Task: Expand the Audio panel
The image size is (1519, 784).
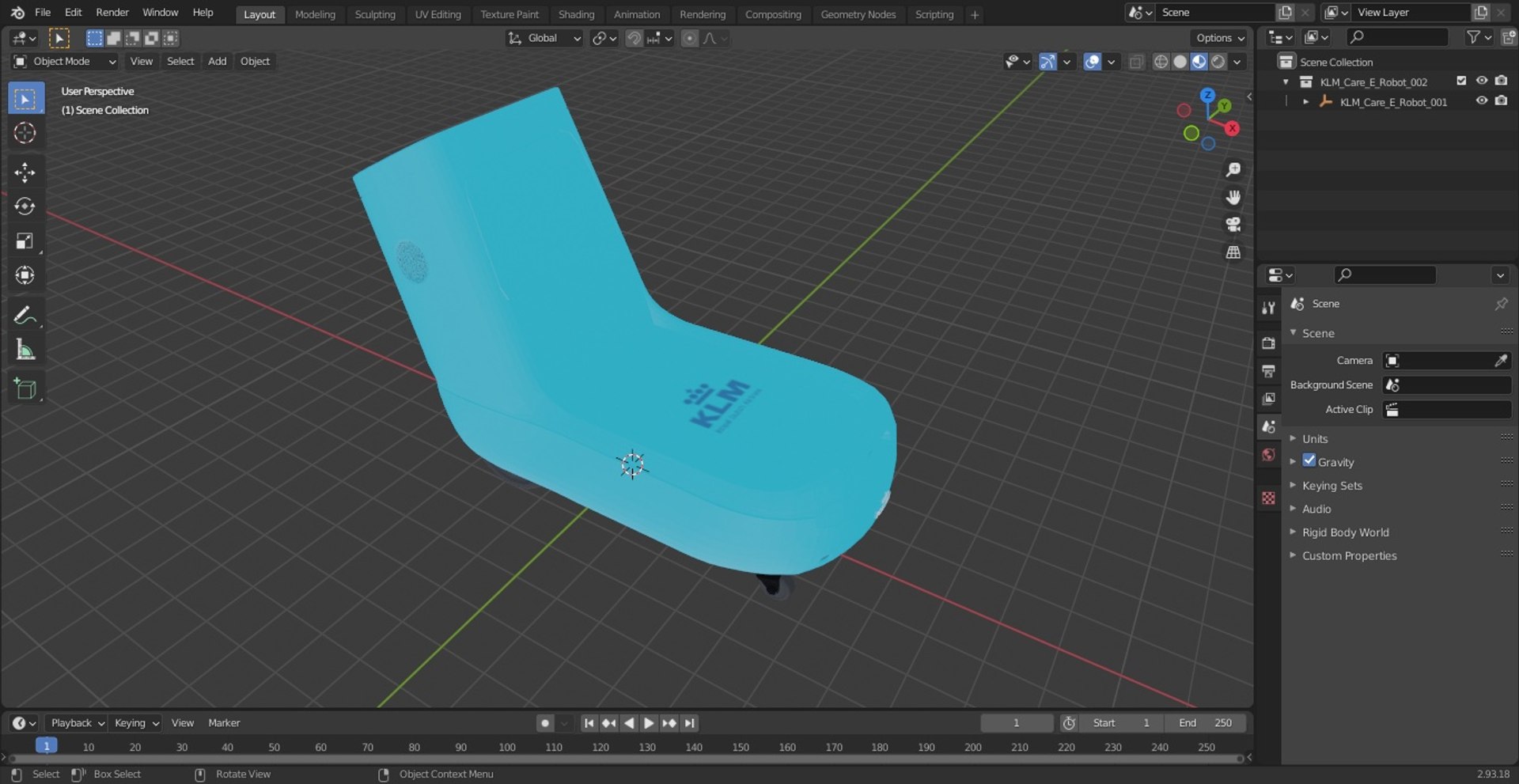Action: [x=1316, y=509]
